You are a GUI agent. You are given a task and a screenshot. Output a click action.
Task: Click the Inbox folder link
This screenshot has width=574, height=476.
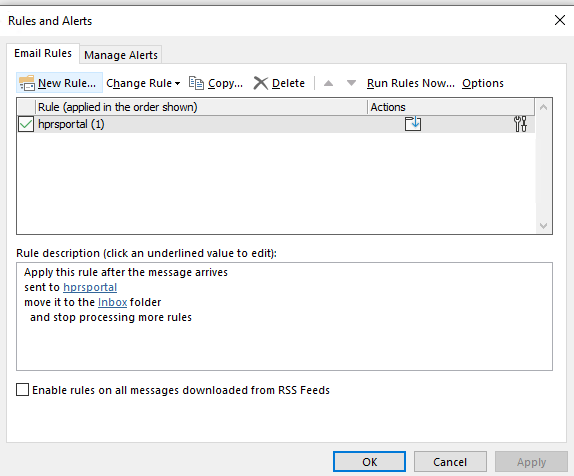[112, 302]
